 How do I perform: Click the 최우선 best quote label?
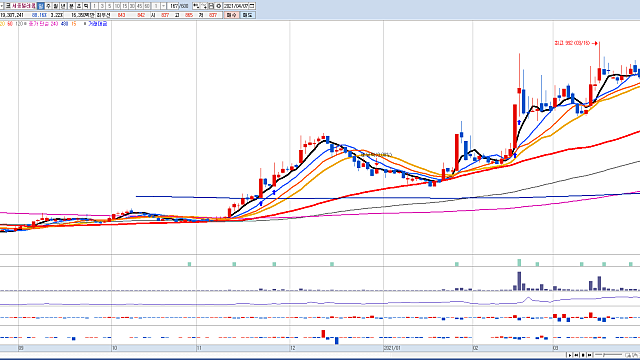tap(103, 15)
